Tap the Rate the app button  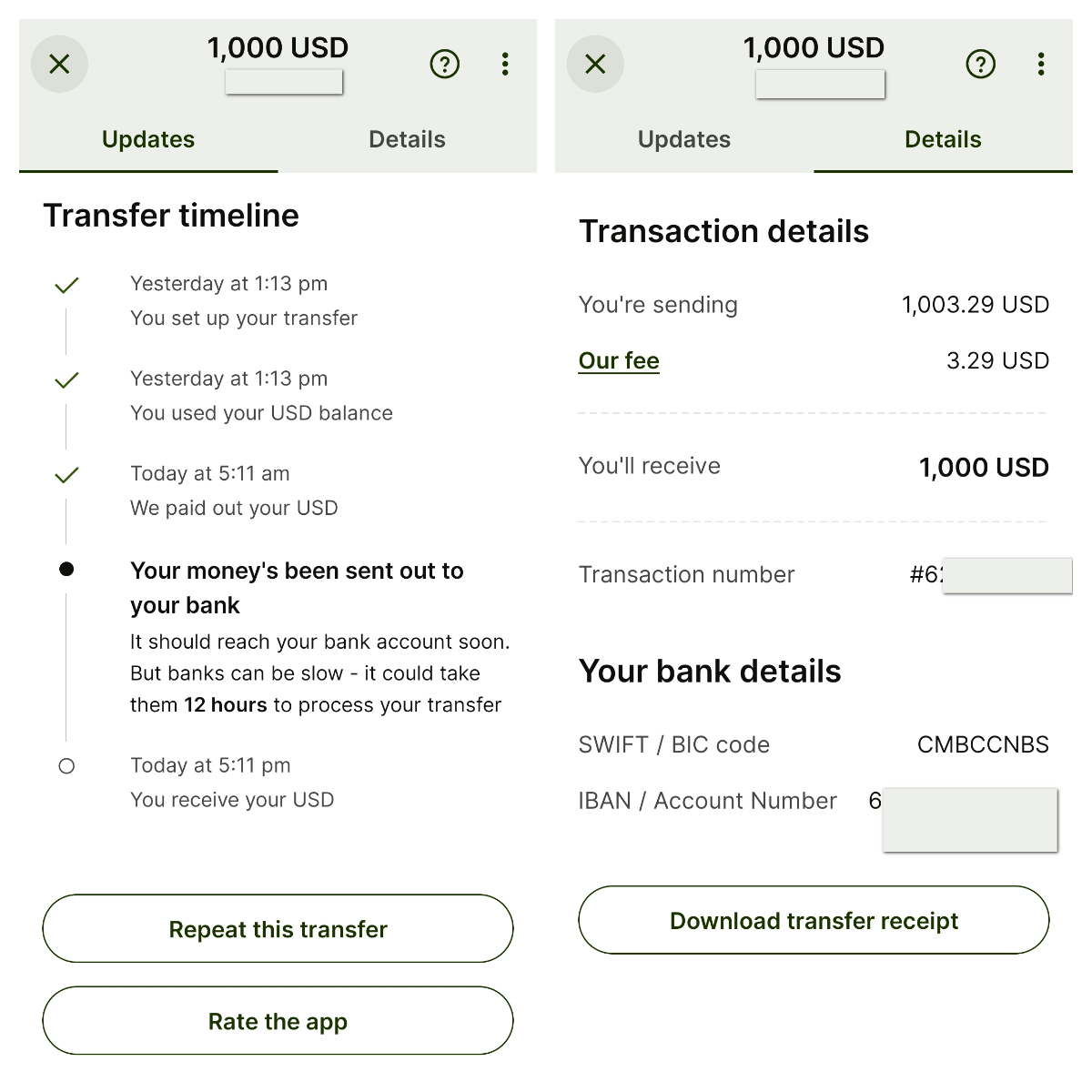[x=278, y=1021]
